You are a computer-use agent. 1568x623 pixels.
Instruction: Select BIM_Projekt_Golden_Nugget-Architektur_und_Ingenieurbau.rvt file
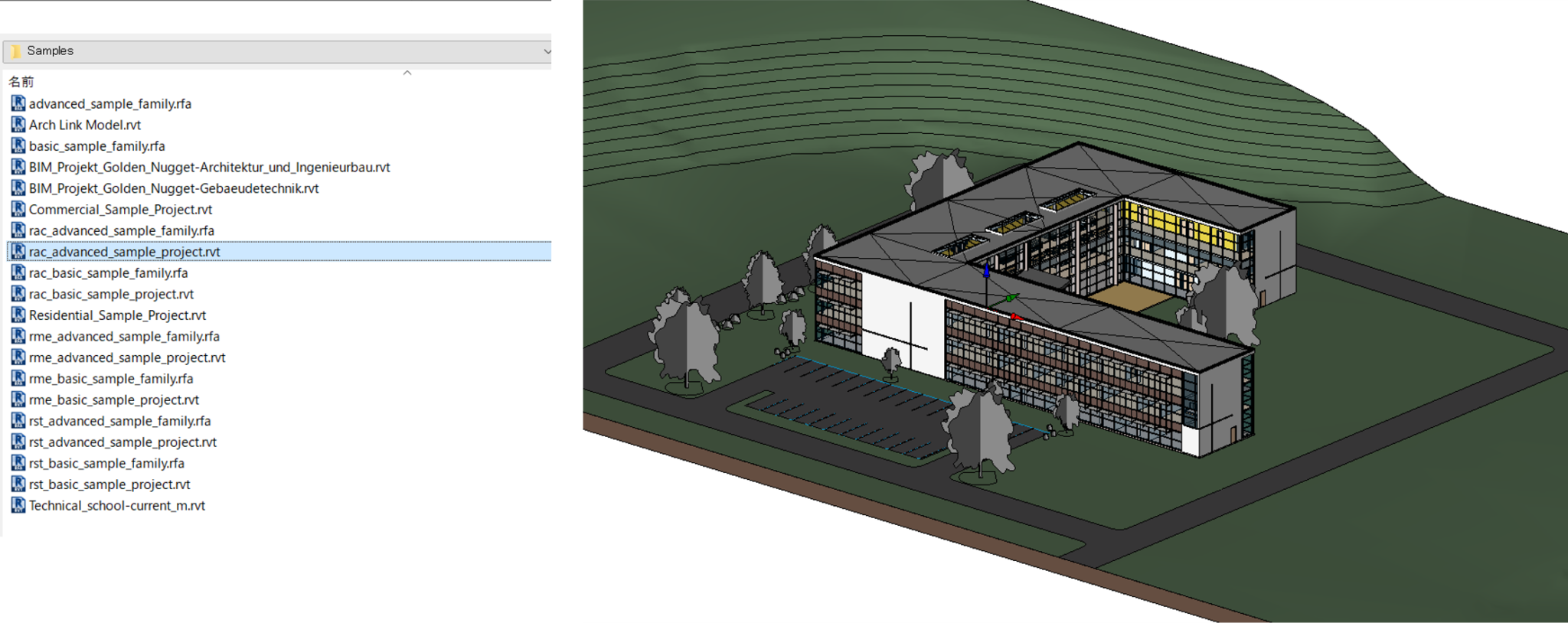[209, 167]
